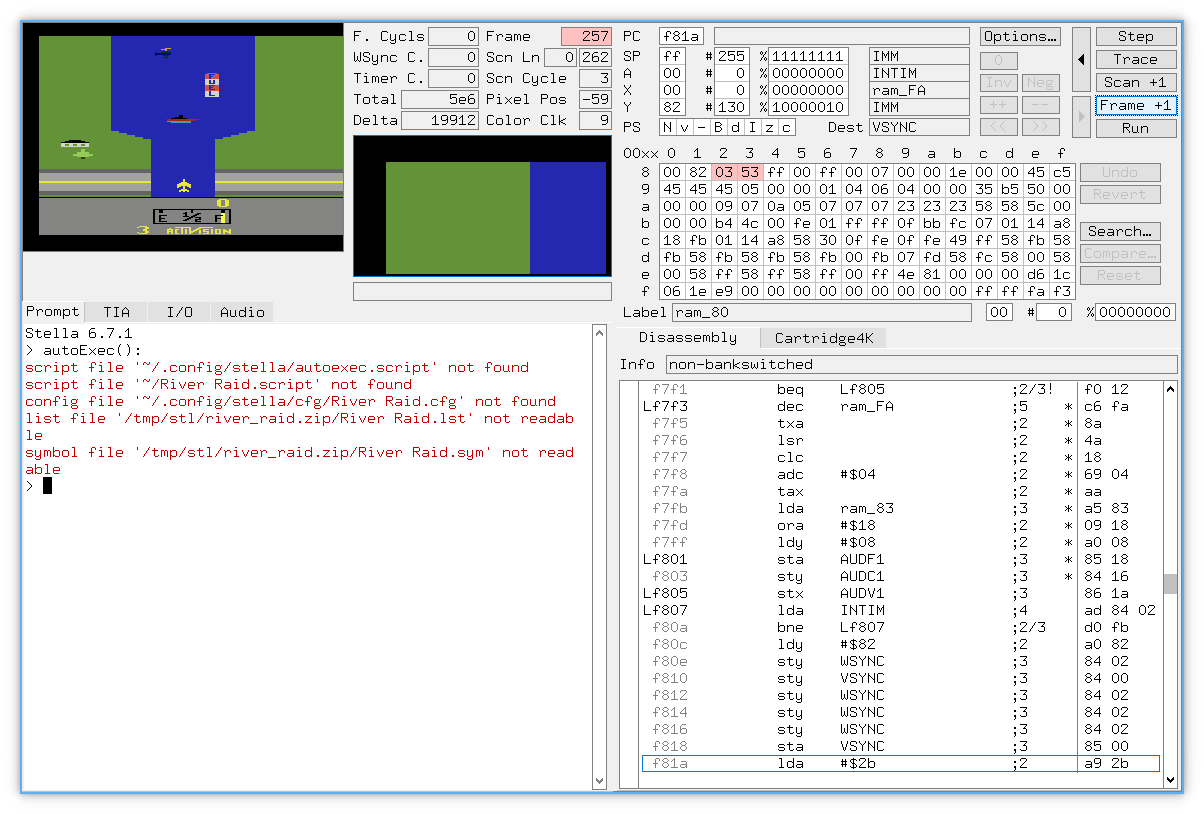Toggle the unused '-' flag in PS
Screen dimensions: 1204x814
(x=702, y=127)
